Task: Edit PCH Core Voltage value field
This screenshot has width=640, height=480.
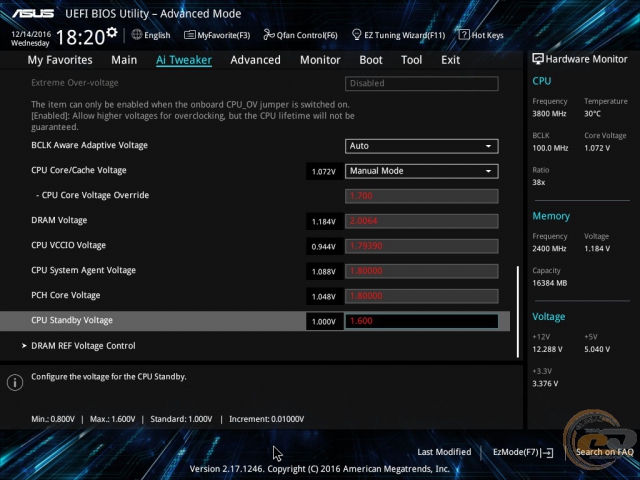Action: point(422,296)
